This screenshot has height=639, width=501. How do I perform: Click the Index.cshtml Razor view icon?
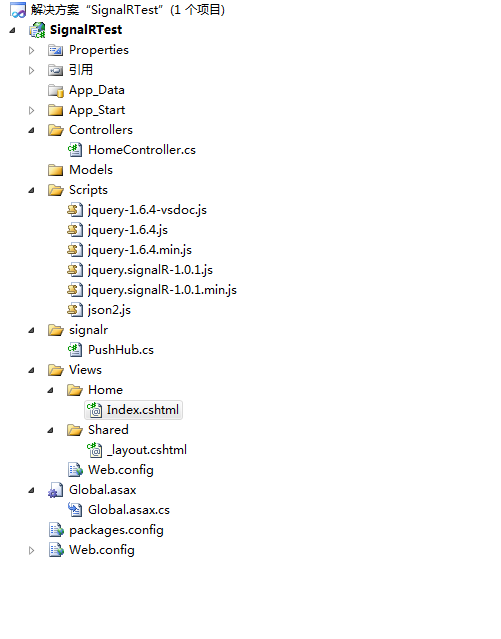pos(95,410)
